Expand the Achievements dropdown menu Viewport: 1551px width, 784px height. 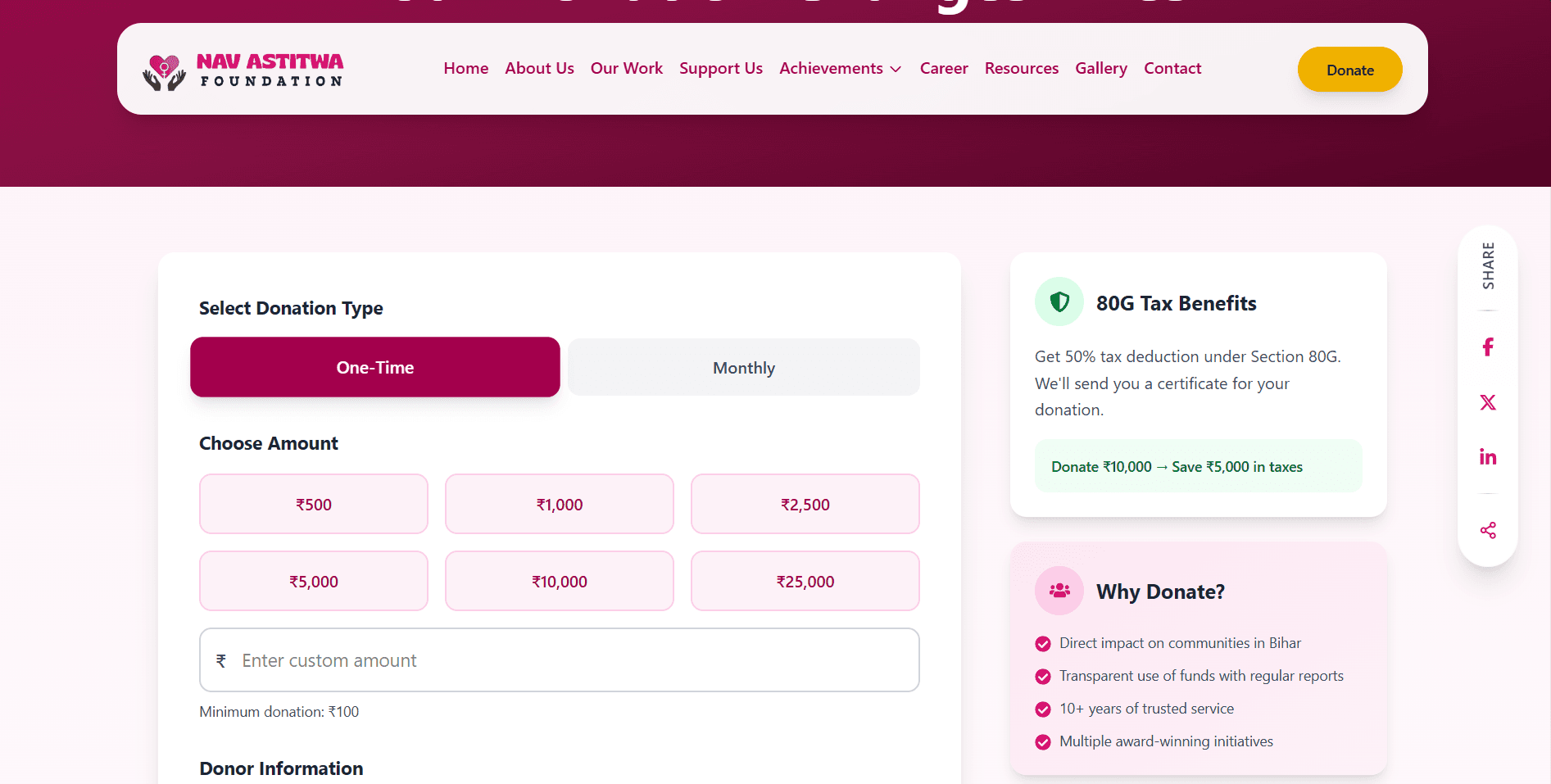(841, 69)
